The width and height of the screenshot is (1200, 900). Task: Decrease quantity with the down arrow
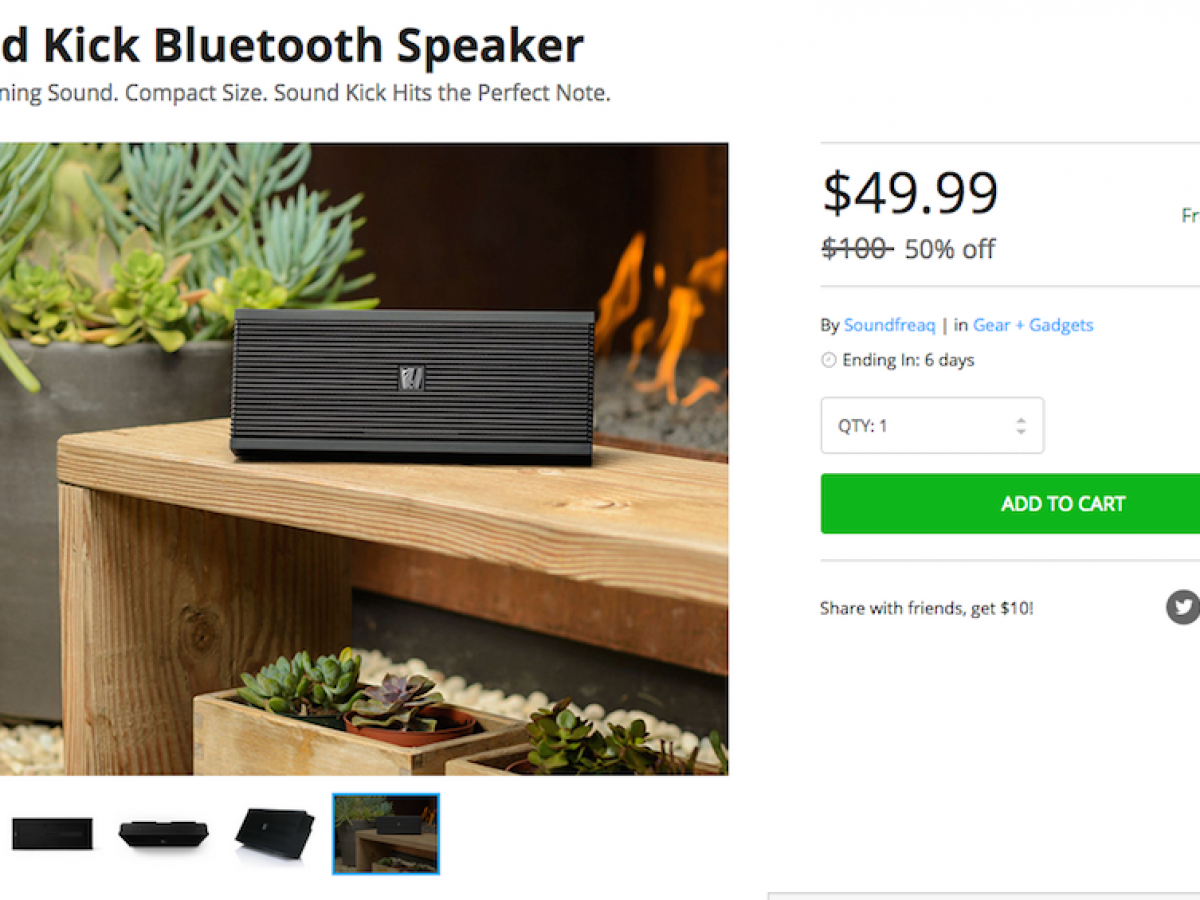point(1020,431)
